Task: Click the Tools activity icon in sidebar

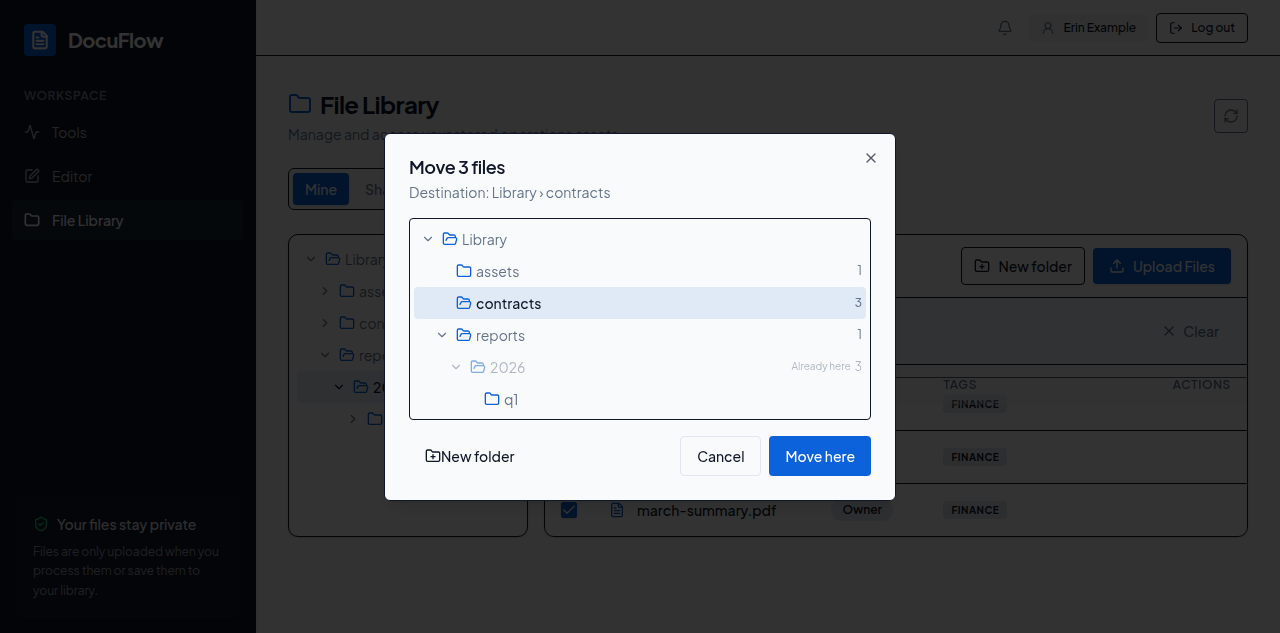Action: [32, 132]
